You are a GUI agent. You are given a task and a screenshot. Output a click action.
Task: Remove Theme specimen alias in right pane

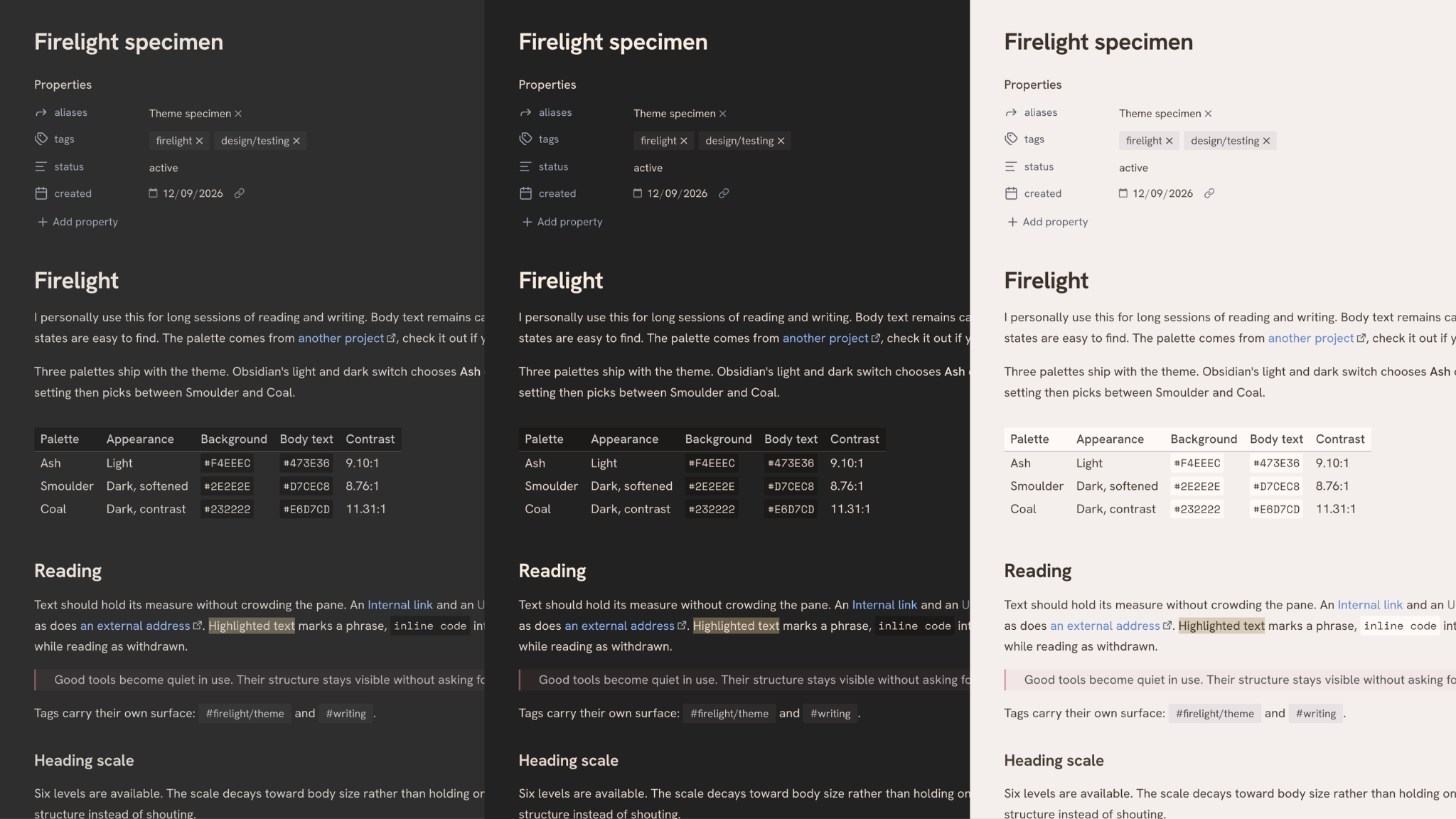[x=1208, y=114]
